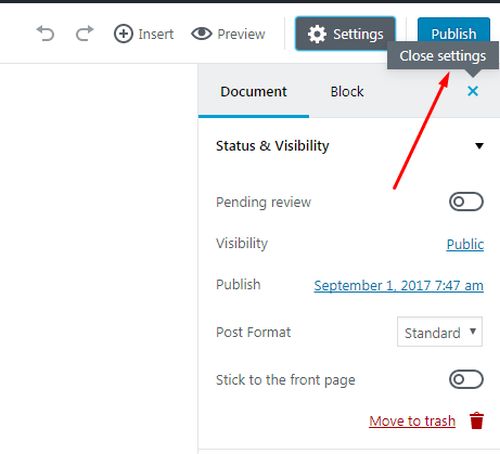This screenshot has height=454, width=500.
Task: Open the Public visibility link
Action: 465,244
